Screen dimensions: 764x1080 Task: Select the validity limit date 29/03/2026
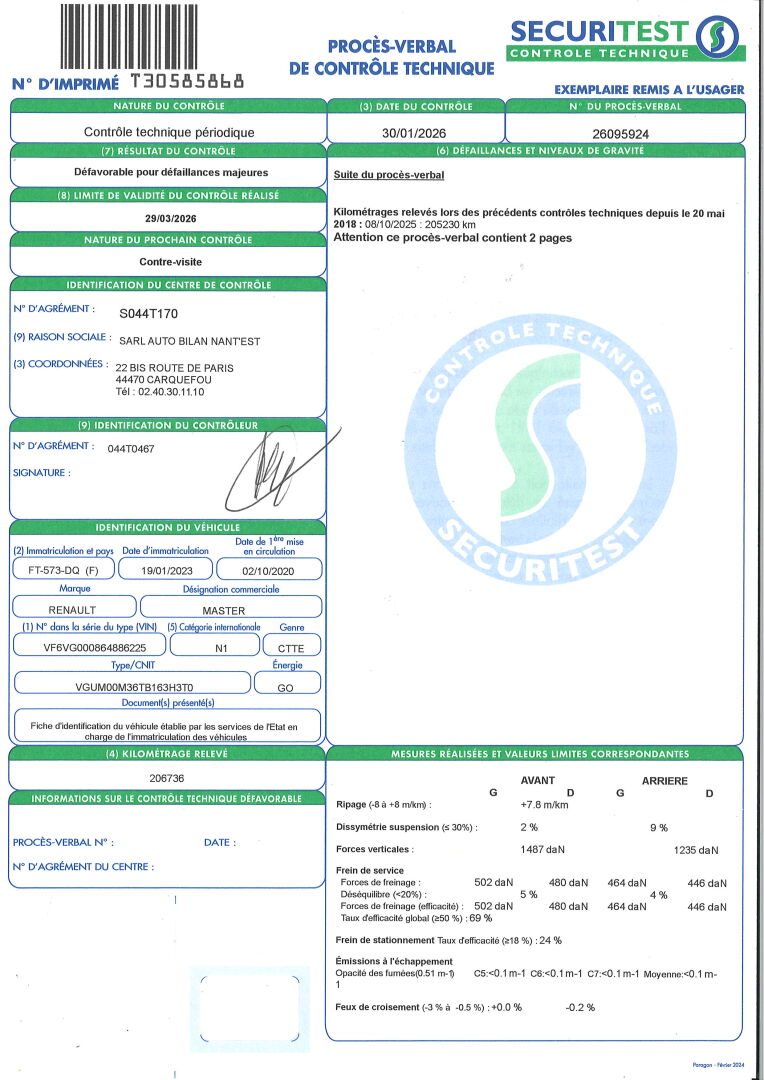tap(168, 219)
